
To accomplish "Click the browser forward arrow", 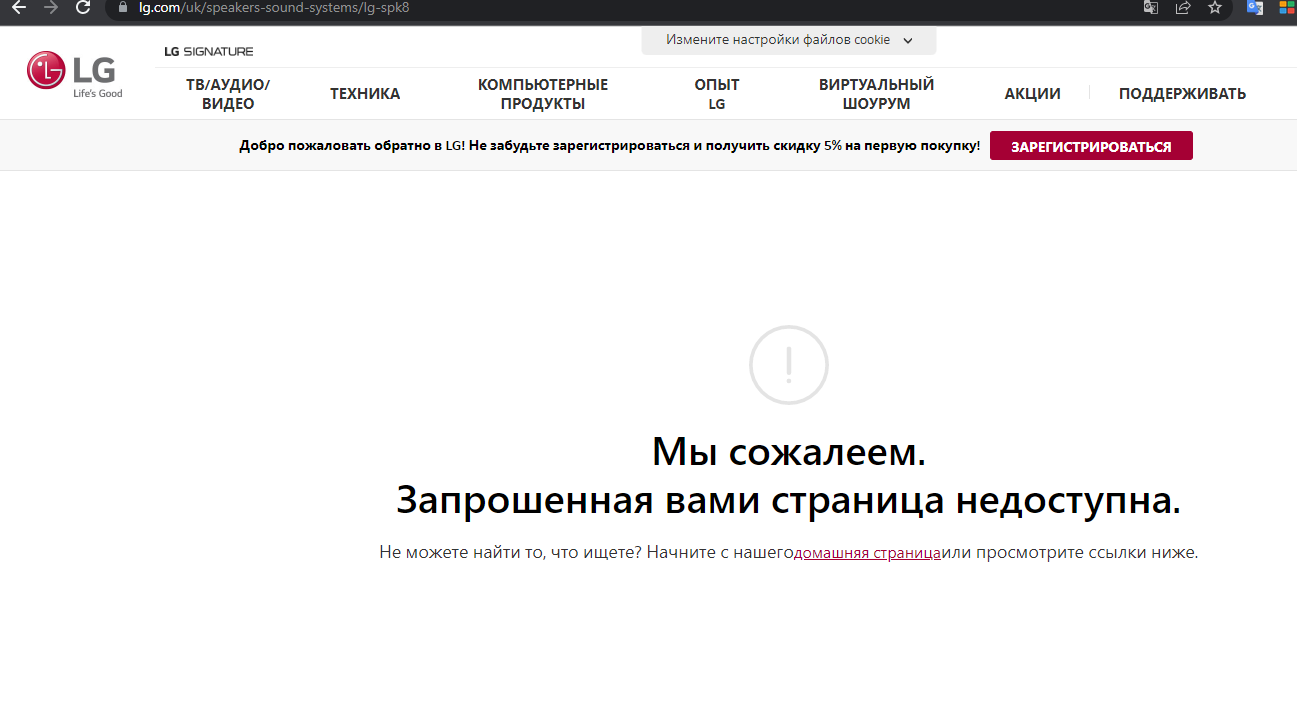I will pyautogui.click(x=51, y=7).
